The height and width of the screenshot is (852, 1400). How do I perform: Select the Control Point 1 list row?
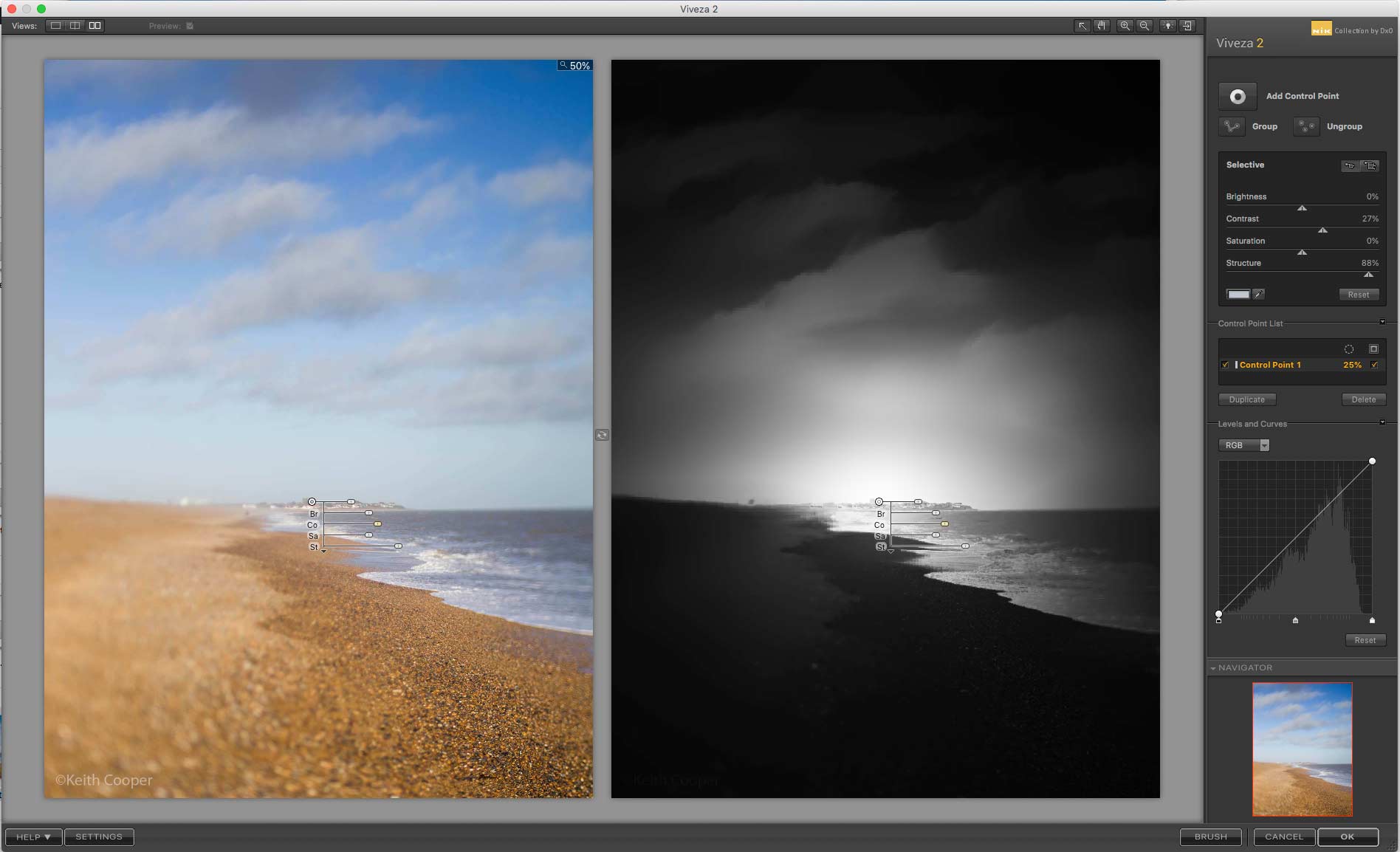[1301, 365]
